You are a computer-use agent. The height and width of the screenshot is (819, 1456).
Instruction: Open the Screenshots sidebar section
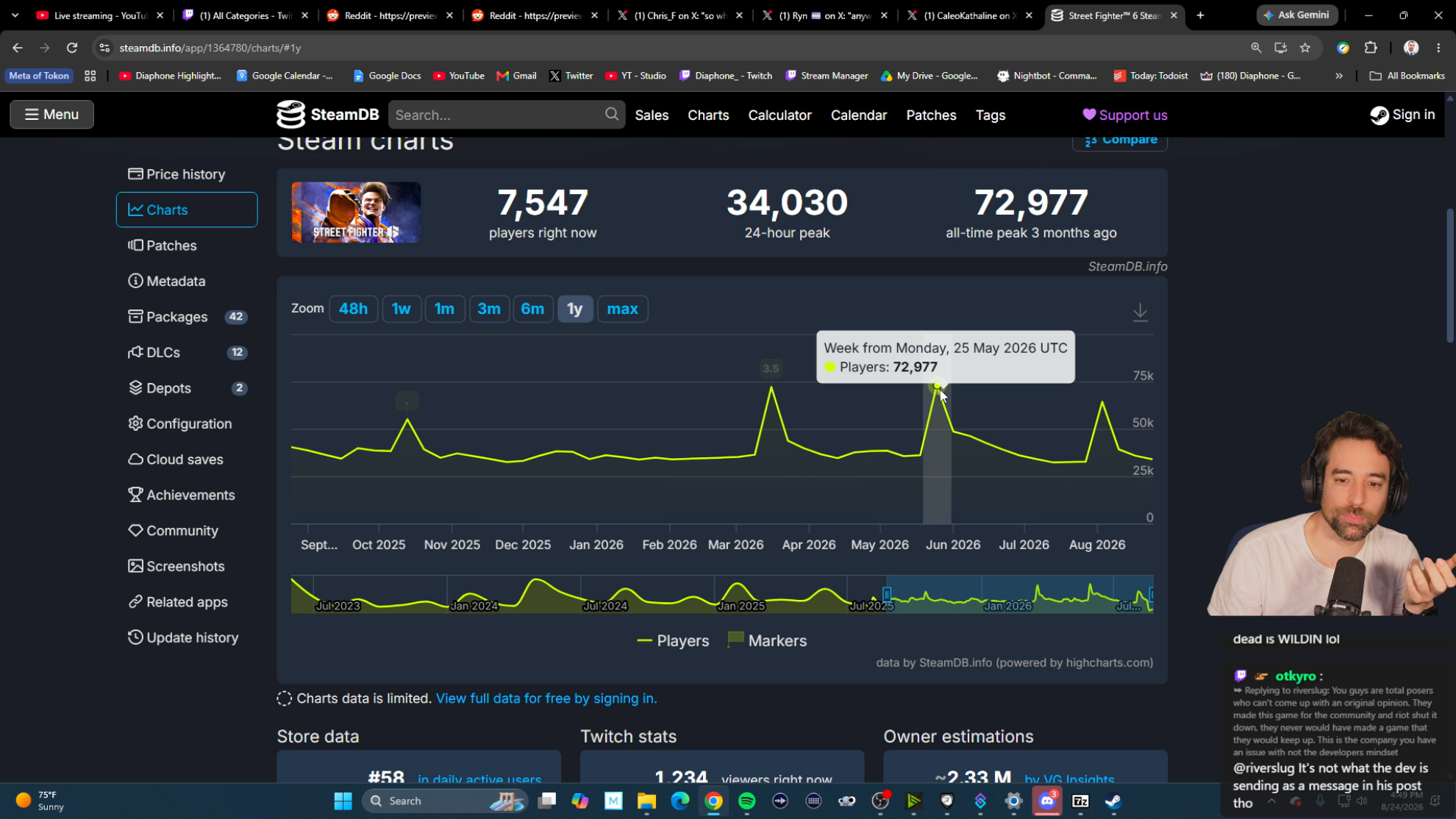tap(176, 566)
